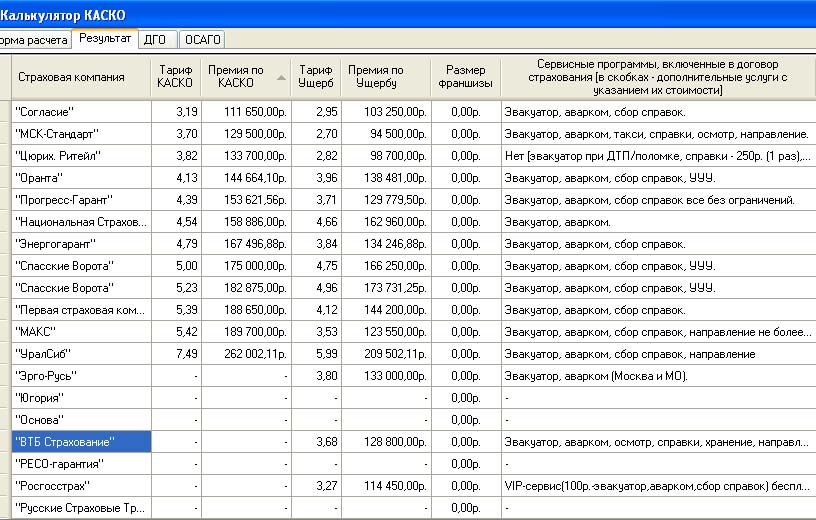This screenshot has width=816, height=520.
Task: Click the 94 500,00р. damage premium cell
Action: (x=386, y=134)
